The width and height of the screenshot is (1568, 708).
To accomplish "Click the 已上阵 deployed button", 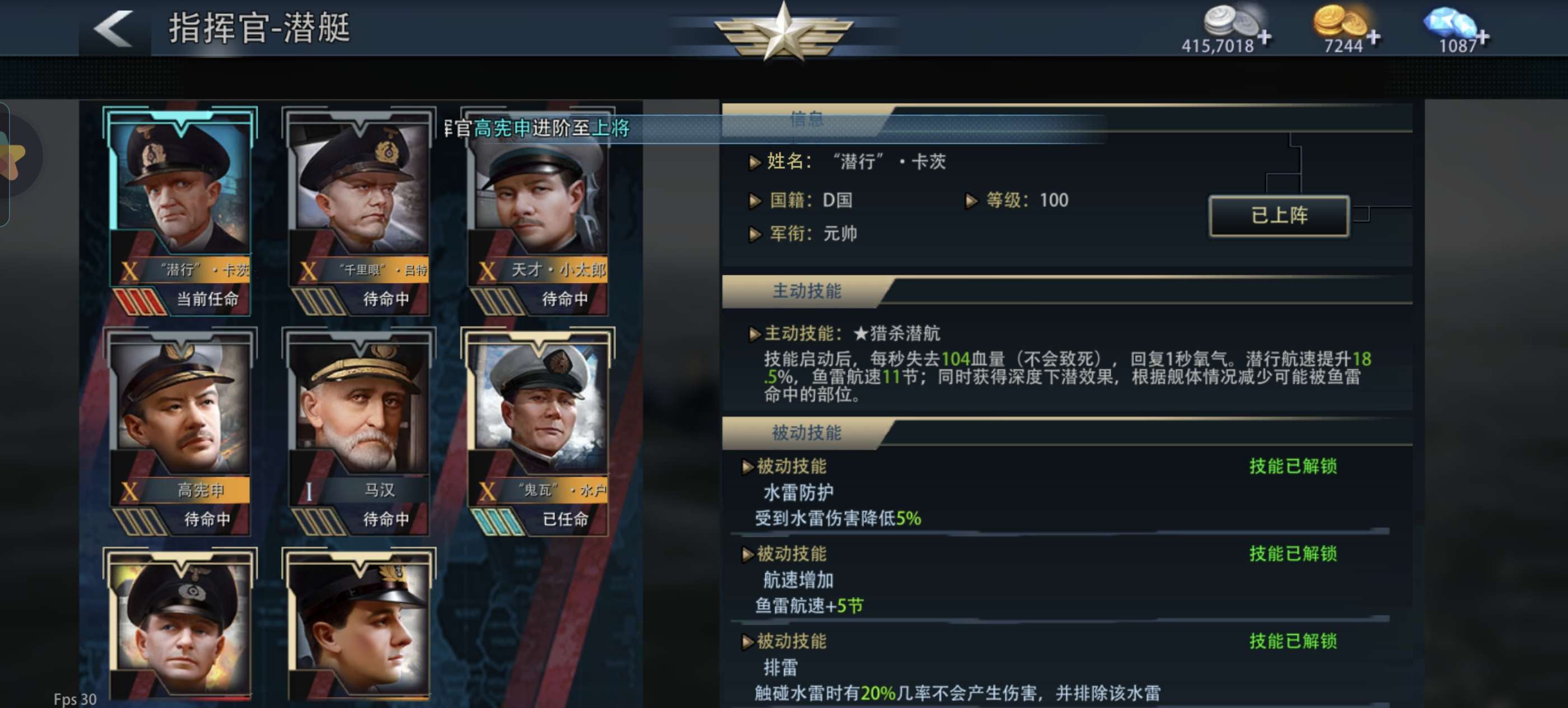I will tap(1279, 216).
